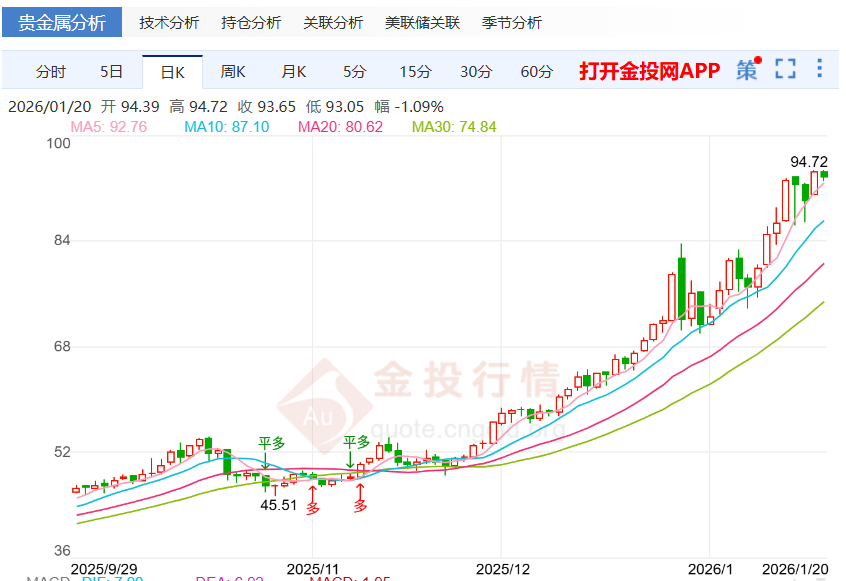The image size is (846, 581).
Task: Select the 月K monthly chart
Action: tap(293, 71)
